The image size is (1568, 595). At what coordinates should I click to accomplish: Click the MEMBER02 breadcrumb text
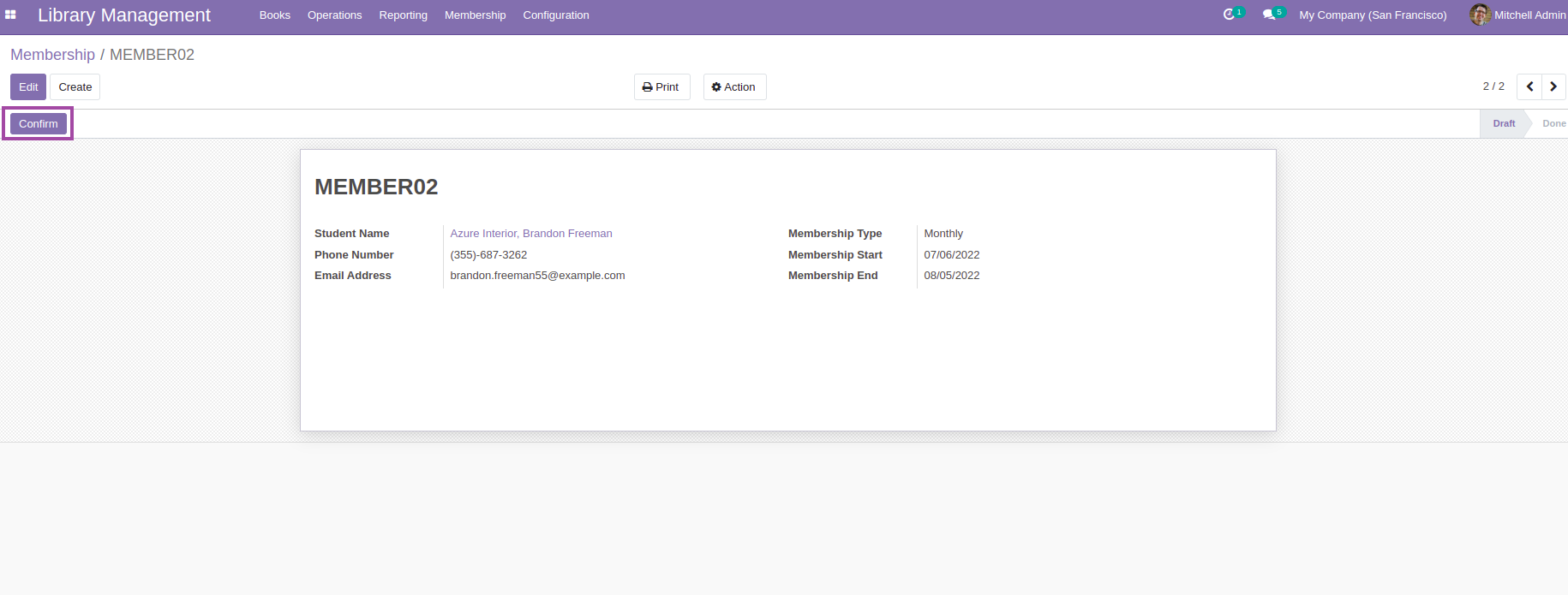[152, 55]
